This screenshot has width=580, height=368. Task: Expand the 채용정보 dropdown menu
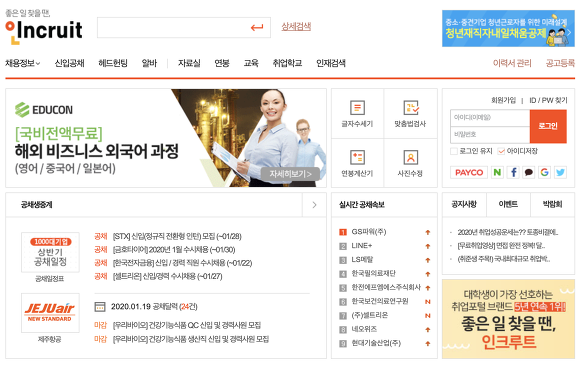(23, 63)
